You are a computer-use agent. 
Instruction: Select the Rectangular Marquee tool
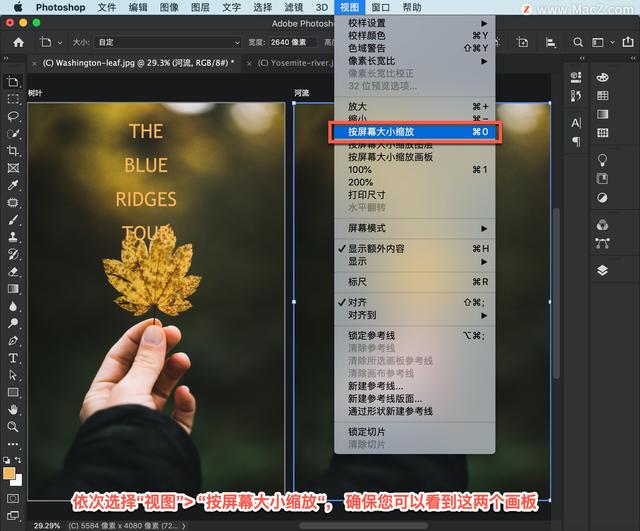tap(13, 99)
